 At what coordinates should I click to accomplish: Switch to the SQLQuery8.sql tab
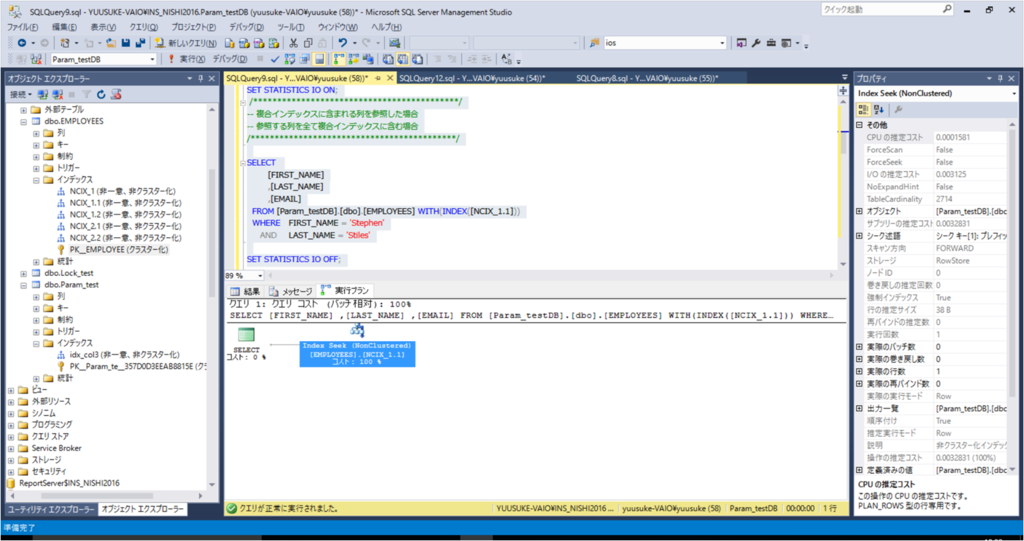coord(647,78)
